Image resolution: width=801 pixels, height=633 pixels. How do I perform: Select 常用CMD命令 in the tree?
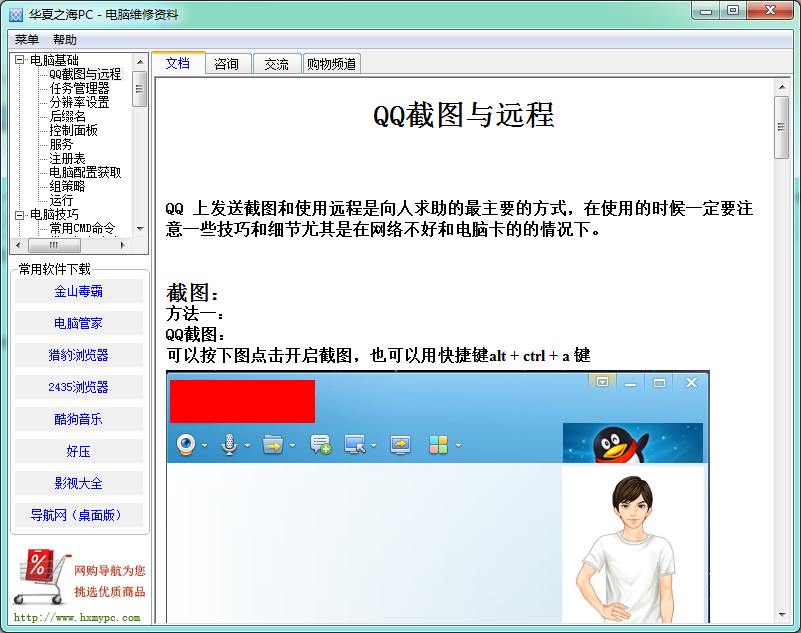point(82,228)
